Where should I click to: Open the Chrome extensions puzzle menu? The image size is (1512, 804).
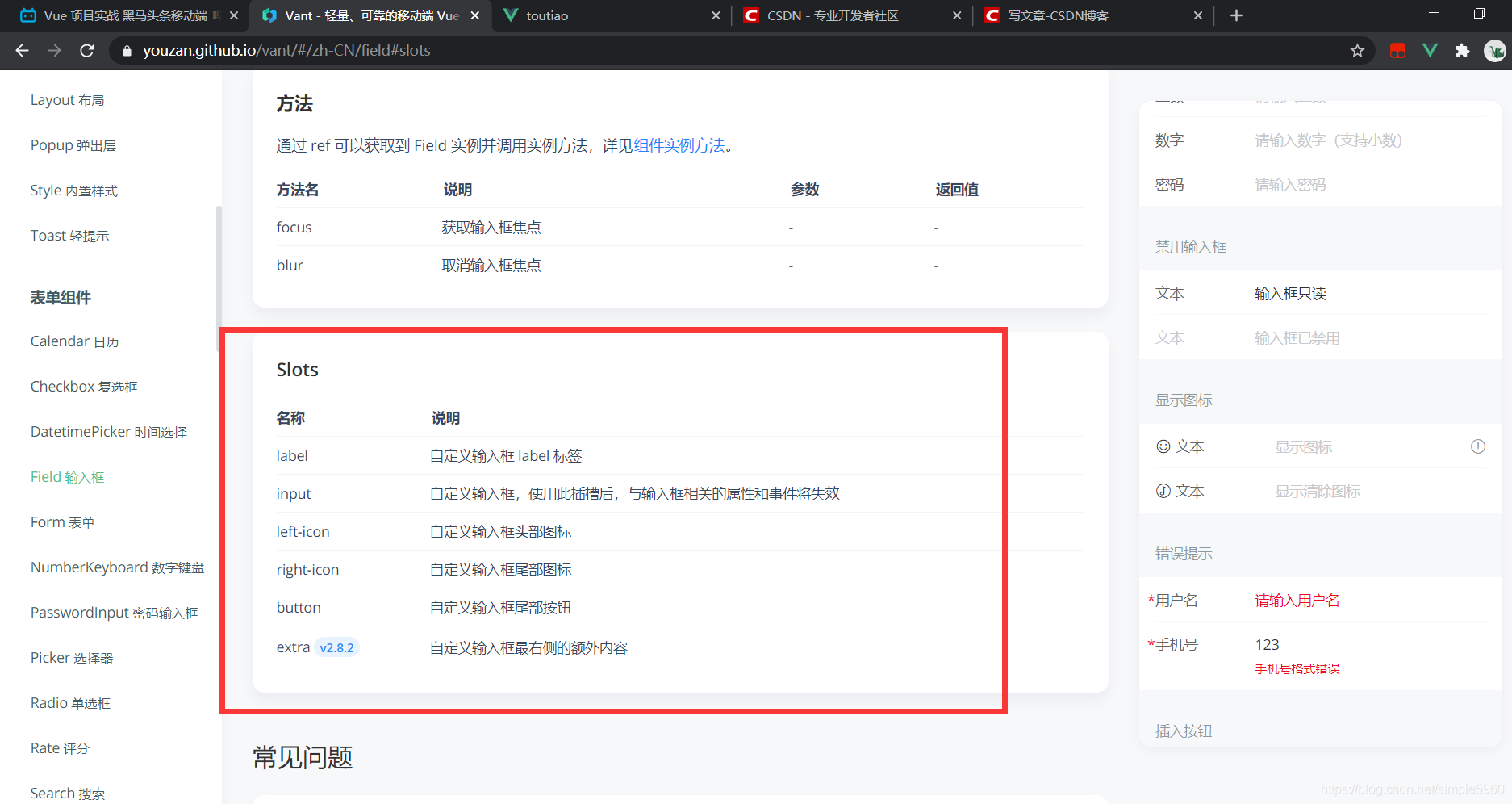click(1462, 50)
